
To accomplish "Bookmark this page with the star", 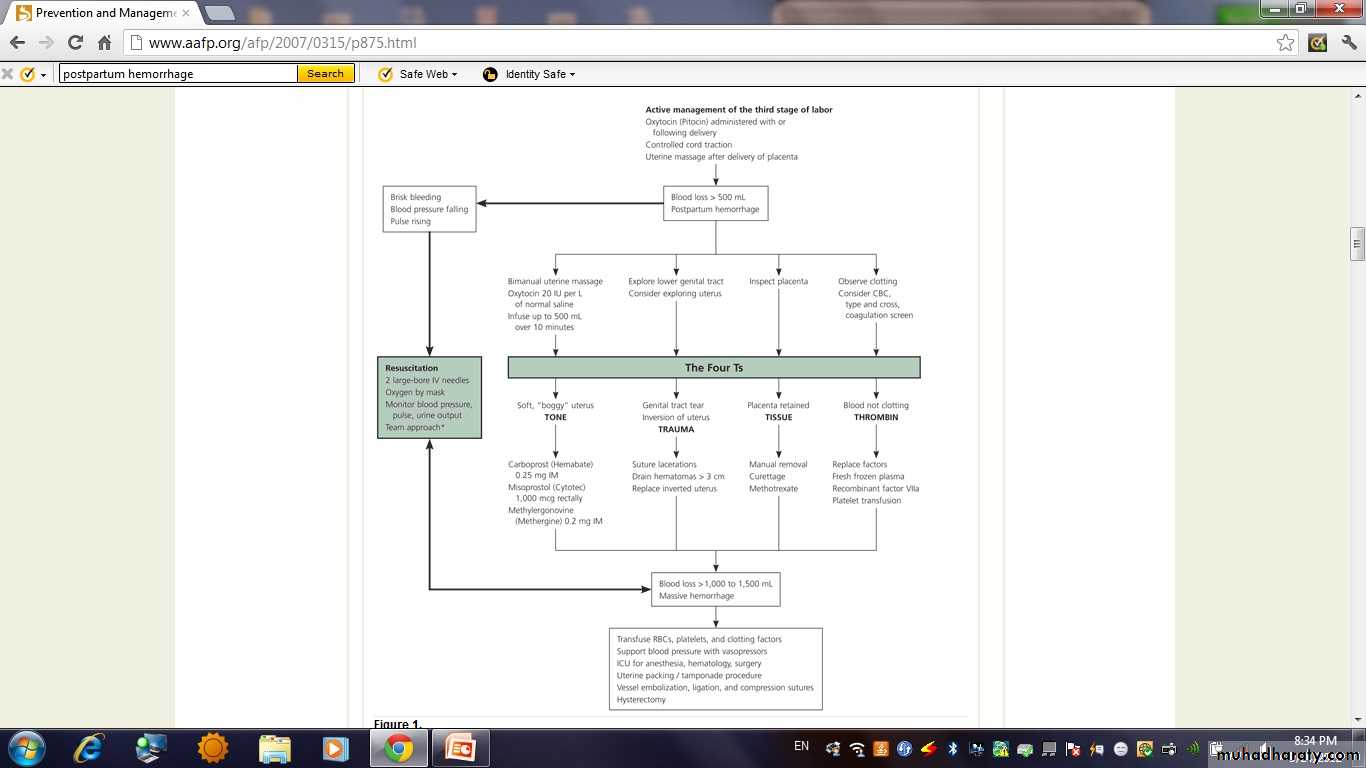I will coord(1285,43).
